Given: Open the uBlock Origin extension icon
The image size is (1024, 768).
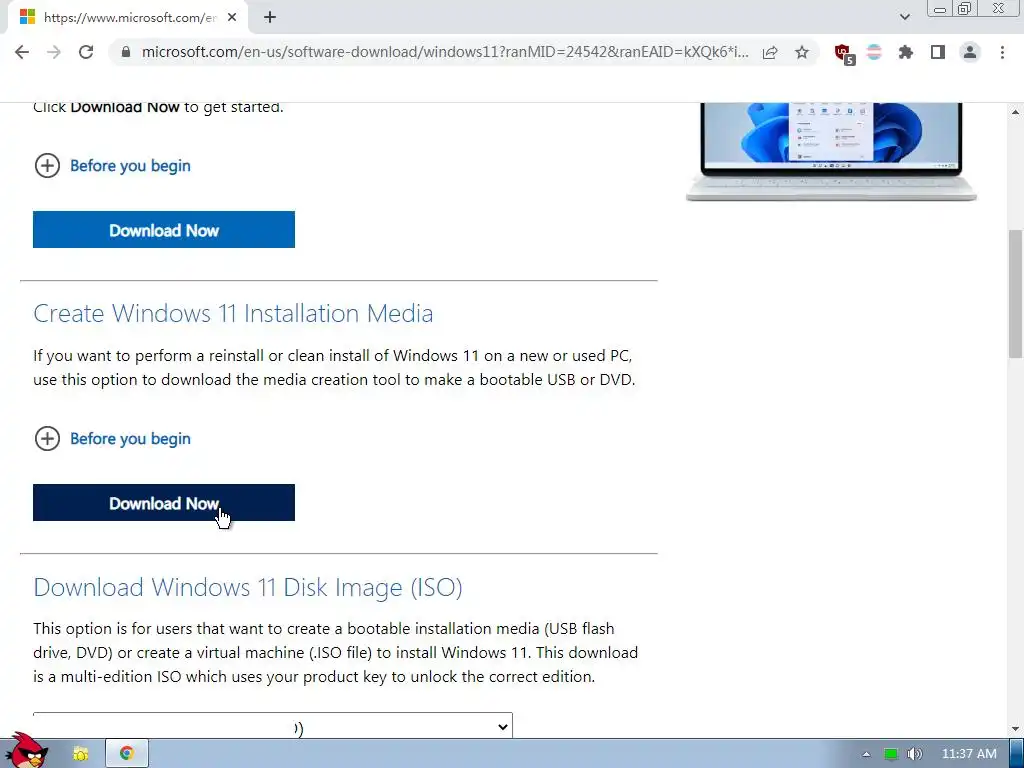Looking at the screenshot, I should (x=844, y=53).
